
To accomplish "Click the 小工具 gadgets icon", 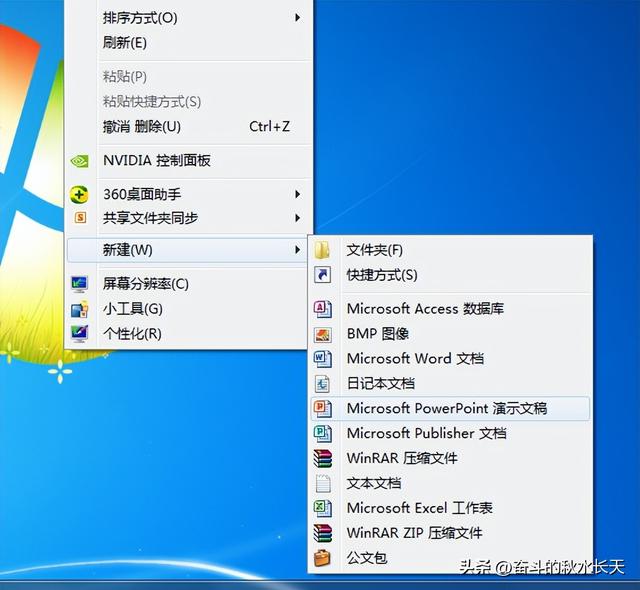I will (79, 309).
